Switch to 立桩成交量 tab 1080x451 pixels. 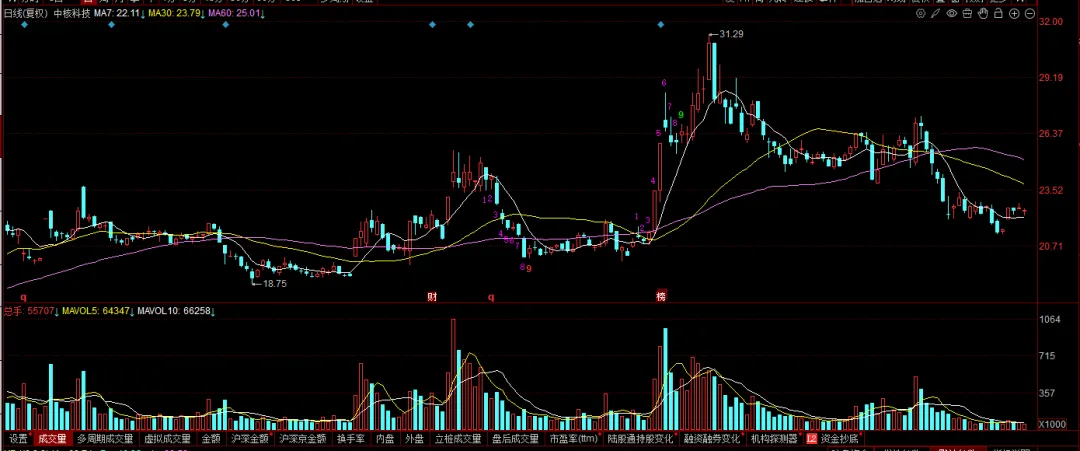[458, 438]
